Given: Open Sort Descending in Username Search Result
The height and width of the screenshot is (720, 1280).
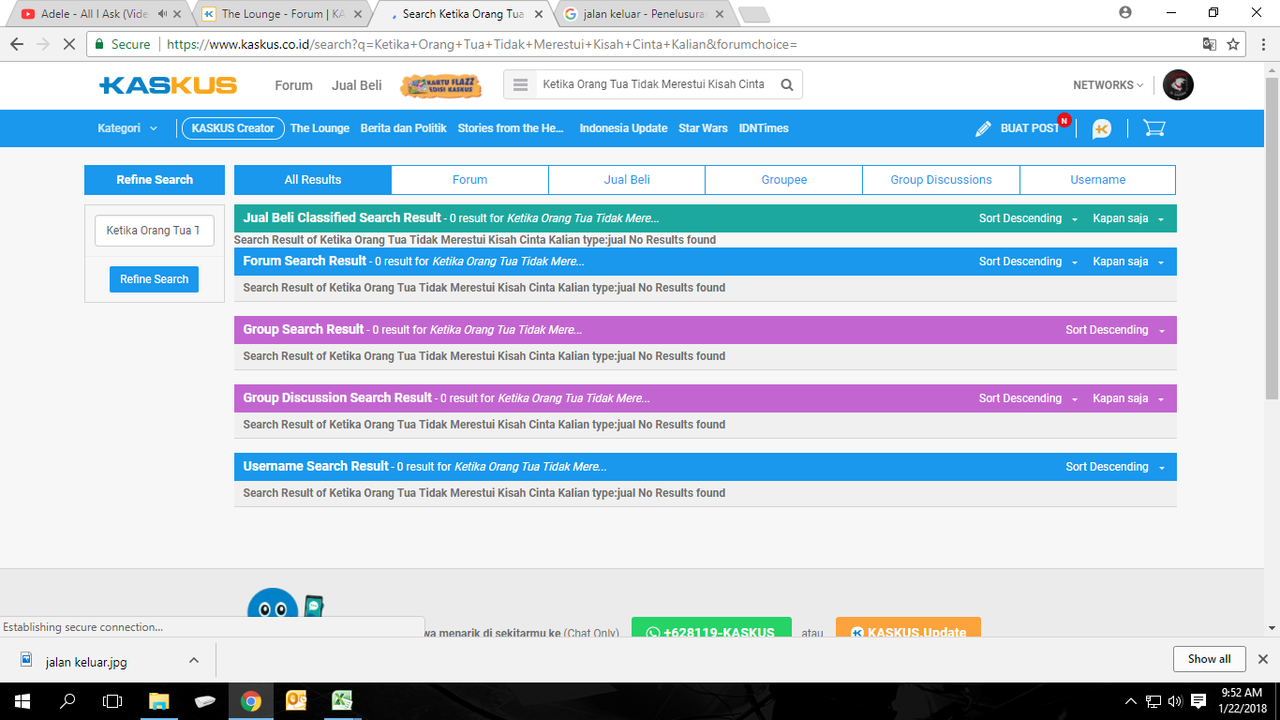Looking at the screenshot, I should [x=1115, y=467].
